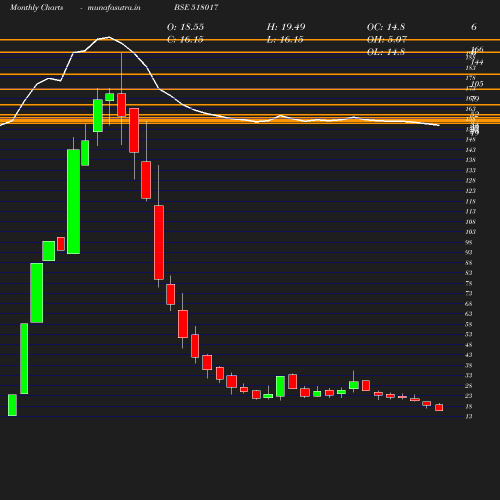This screenshot has height=500, width=500.
Task: Click the 'Monthly Charts' title text
Action: (x=37, y=7)
